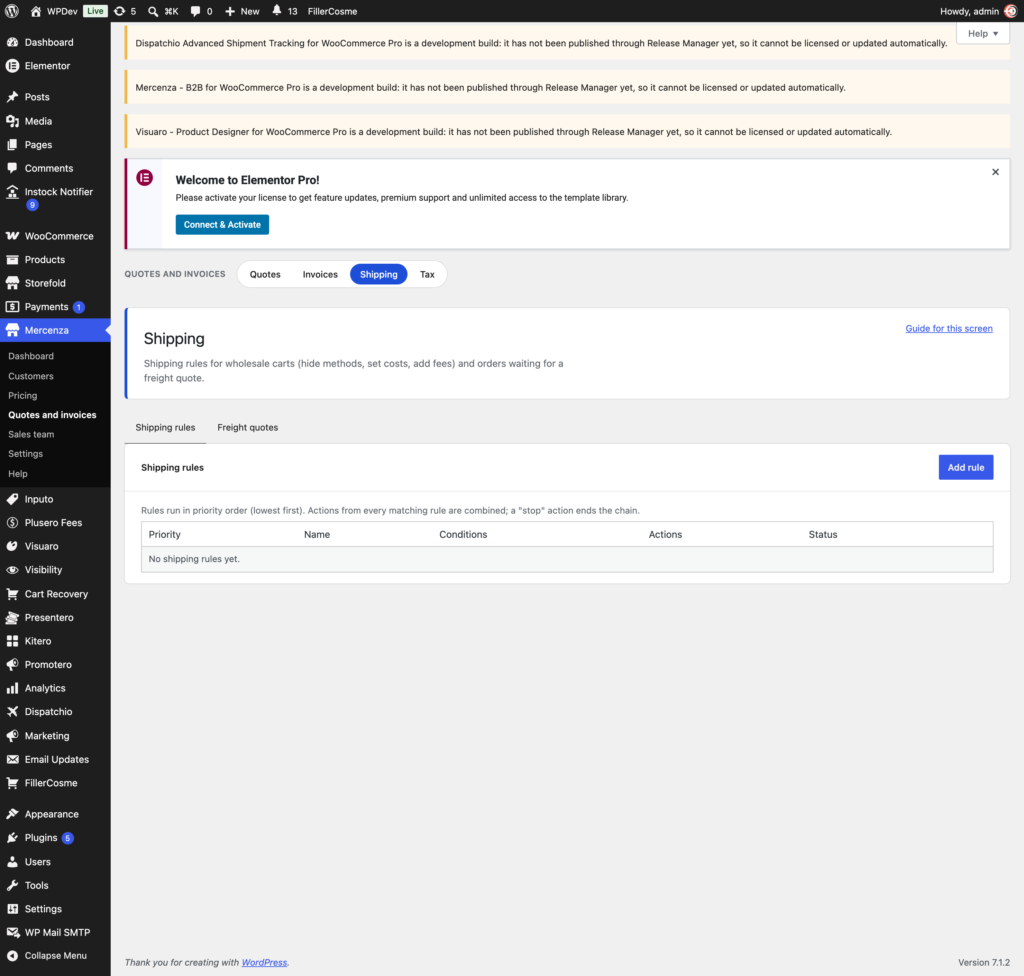Image resolution: width=1024 pixels, height=976 pixels.
Task: Click the New plus icon
Action: point(230,11)
